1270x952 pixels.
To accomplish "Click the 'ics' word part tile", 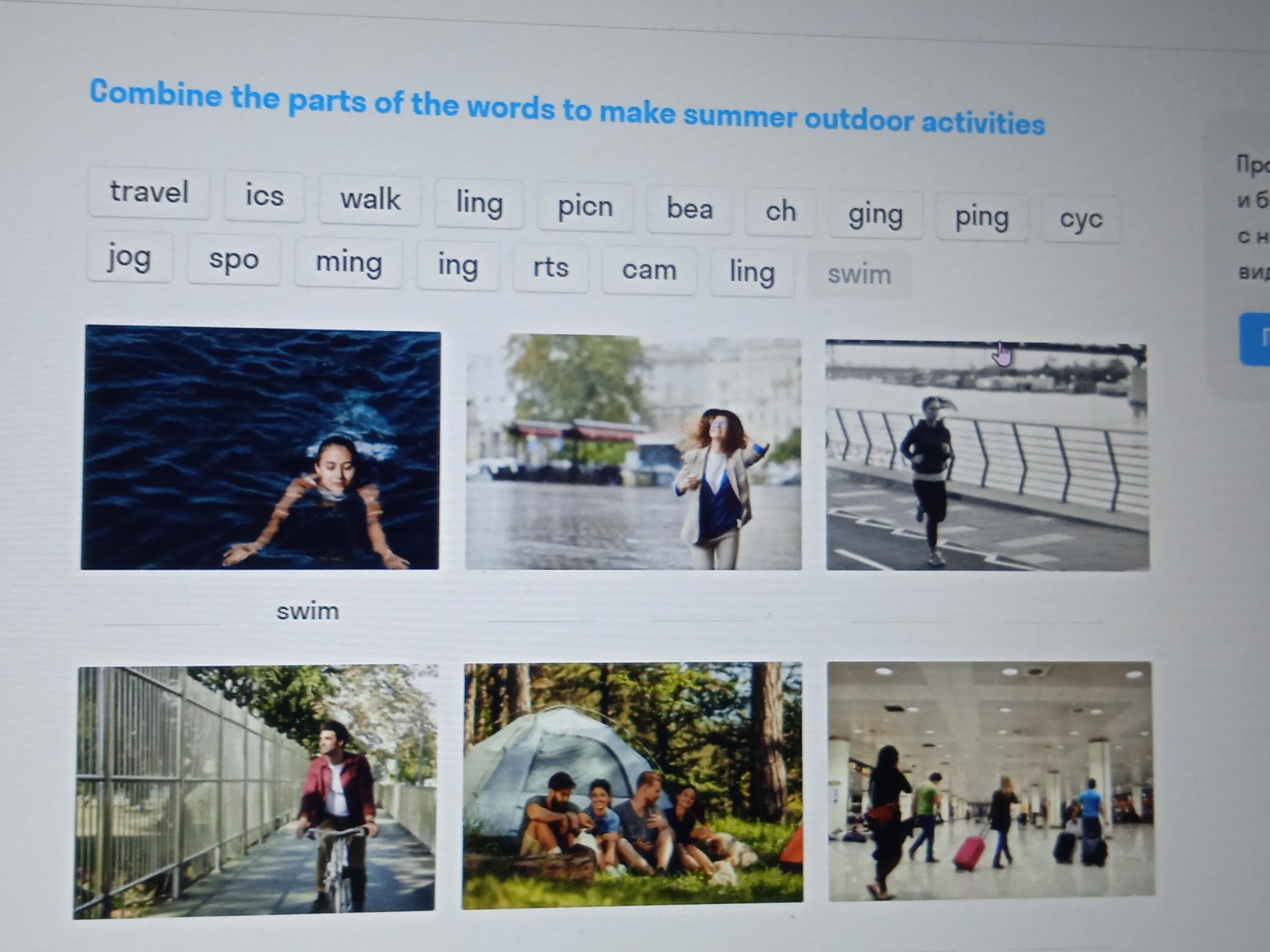I will (x=264, y=197).
